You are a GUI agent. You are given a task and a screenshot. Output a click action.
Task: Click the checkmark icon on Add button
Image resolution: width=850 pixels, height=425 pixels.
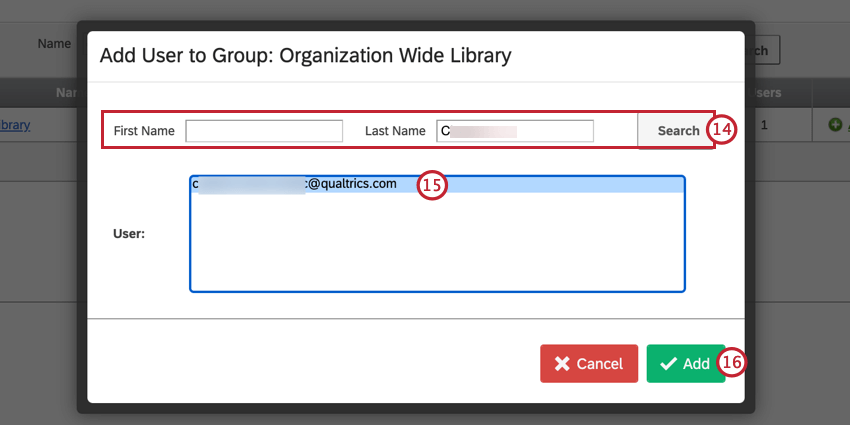coord(668,364)
